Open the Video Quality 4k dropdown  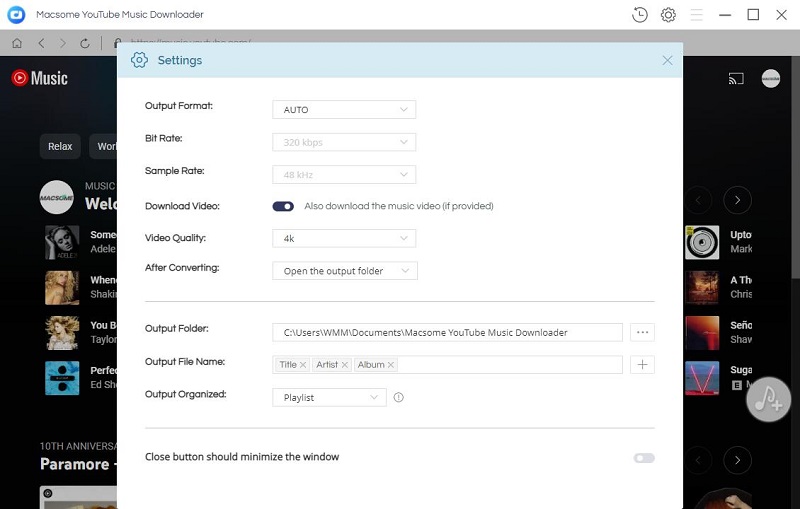click(x=344, y=238)
